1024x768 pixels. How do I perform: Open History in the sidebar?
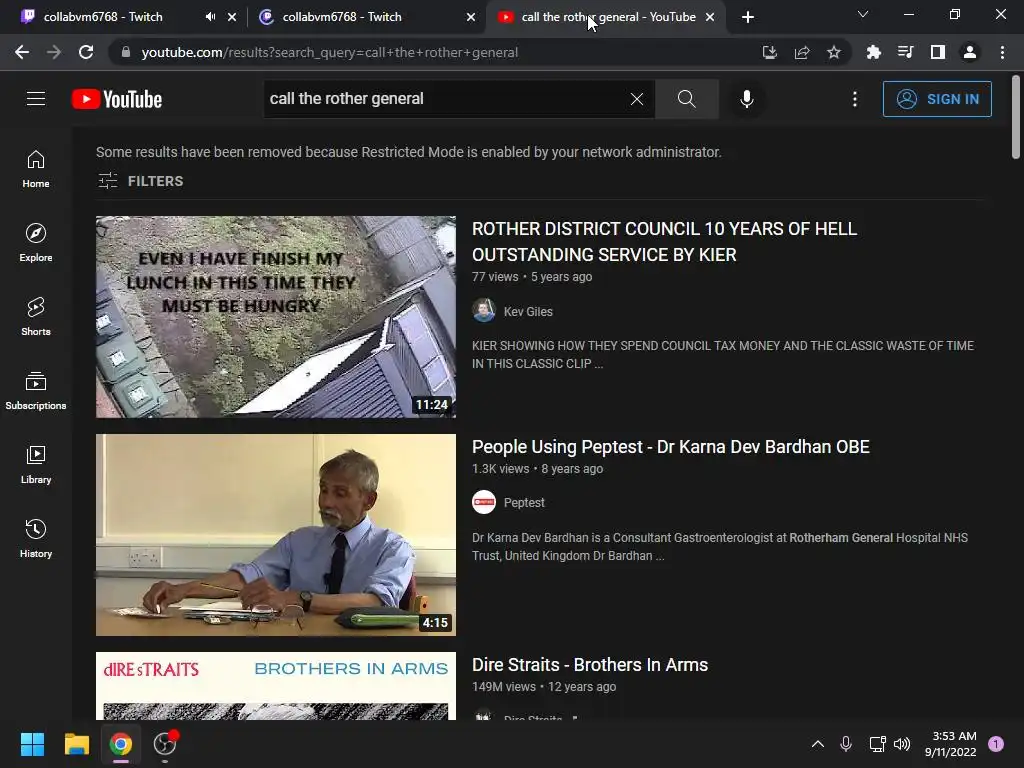36,538
